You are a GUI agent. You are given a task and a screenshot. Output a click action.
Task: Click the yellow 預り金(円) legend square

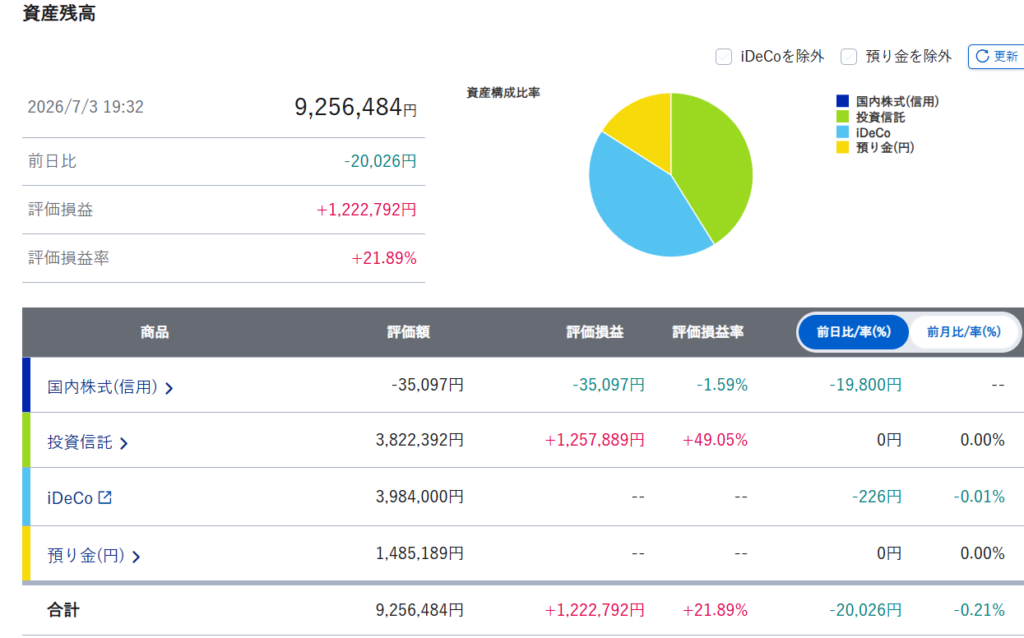[842, 148]
